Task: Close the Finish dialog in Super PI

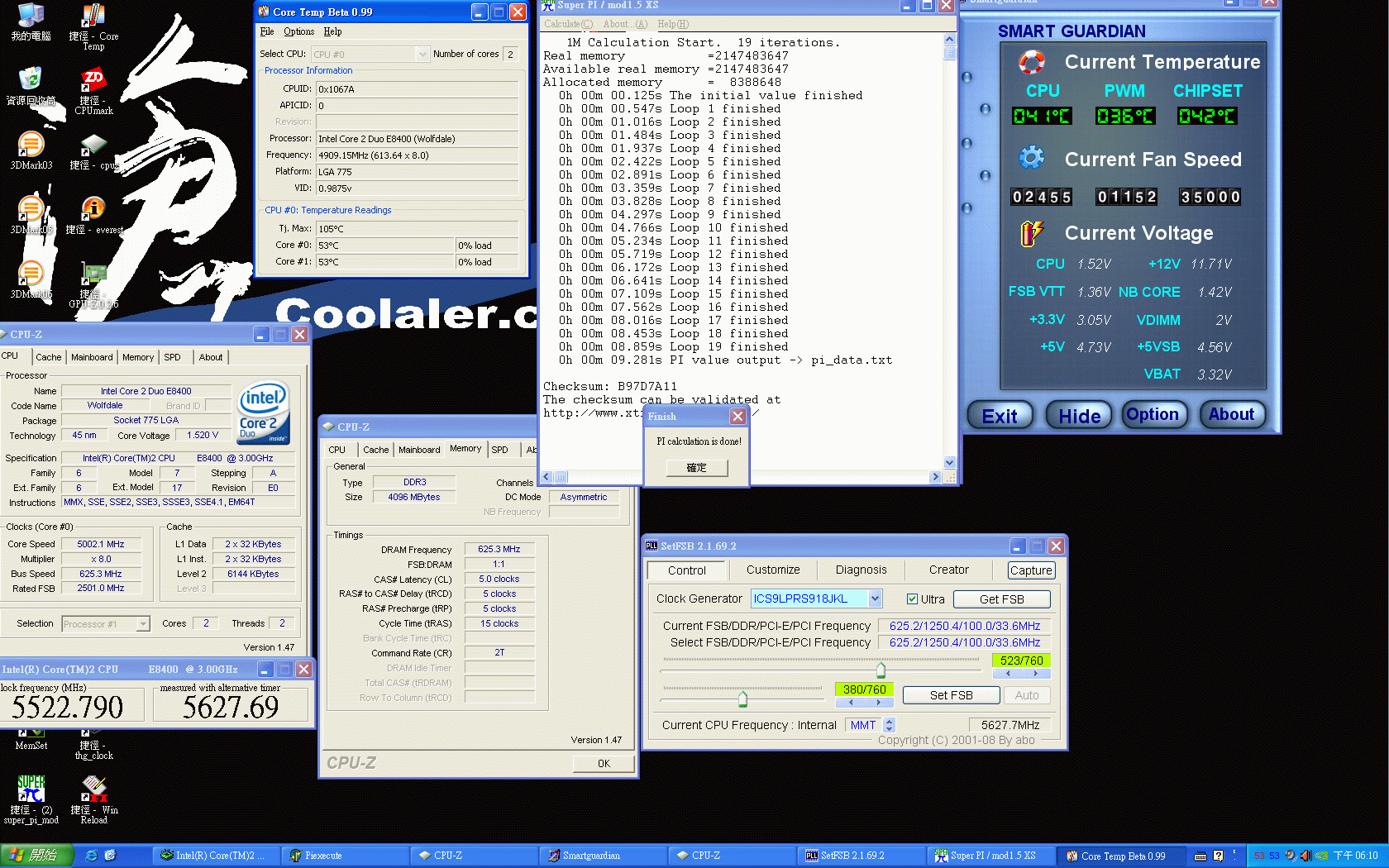Action: coord(737,416)
